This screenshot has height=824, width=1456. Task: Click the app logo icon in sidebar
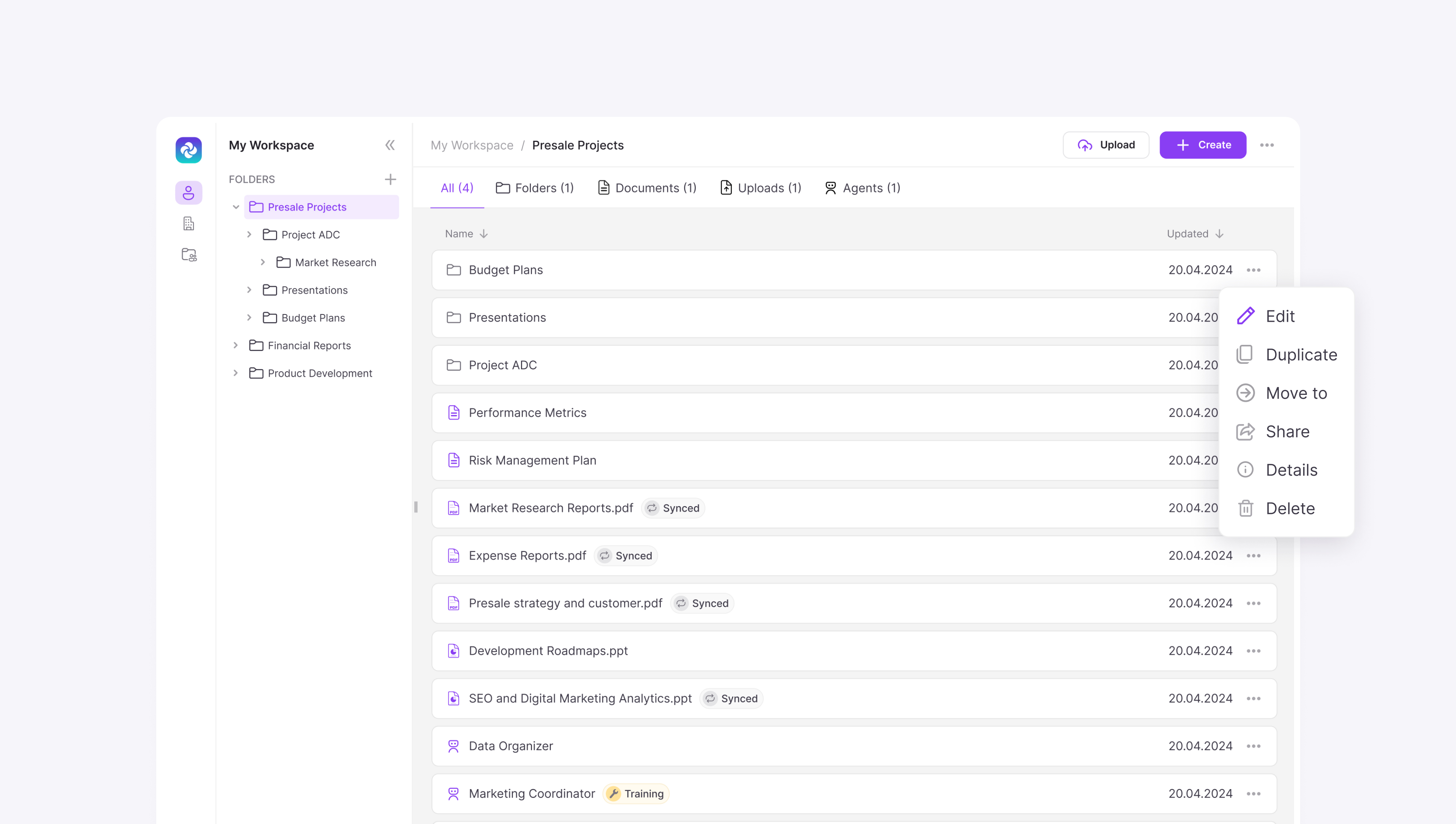[x=188, y=150]
